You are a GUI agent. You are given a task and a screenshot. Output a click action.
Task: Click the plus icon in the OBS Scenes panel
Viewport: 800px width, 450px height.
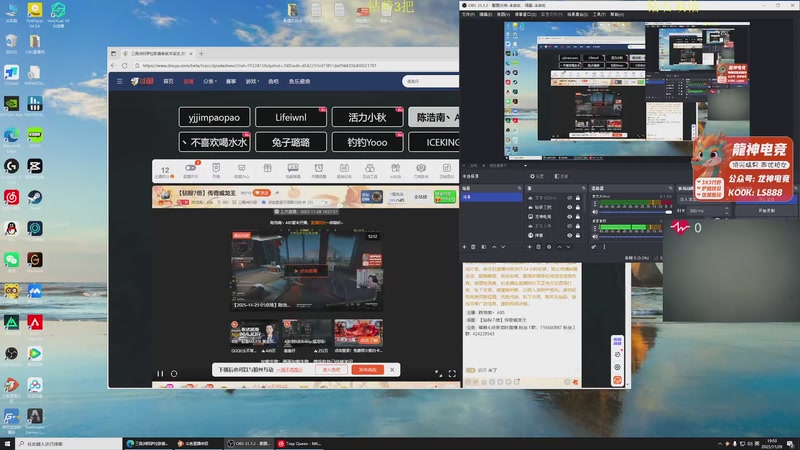464,247
